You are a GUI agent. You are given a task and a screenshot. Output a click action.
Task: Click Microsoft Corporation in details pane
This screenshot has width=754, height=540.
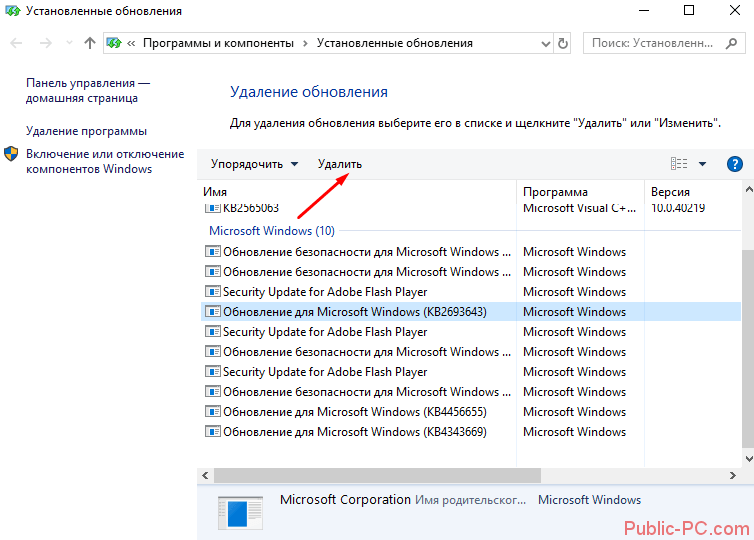[x=345, y=500]
